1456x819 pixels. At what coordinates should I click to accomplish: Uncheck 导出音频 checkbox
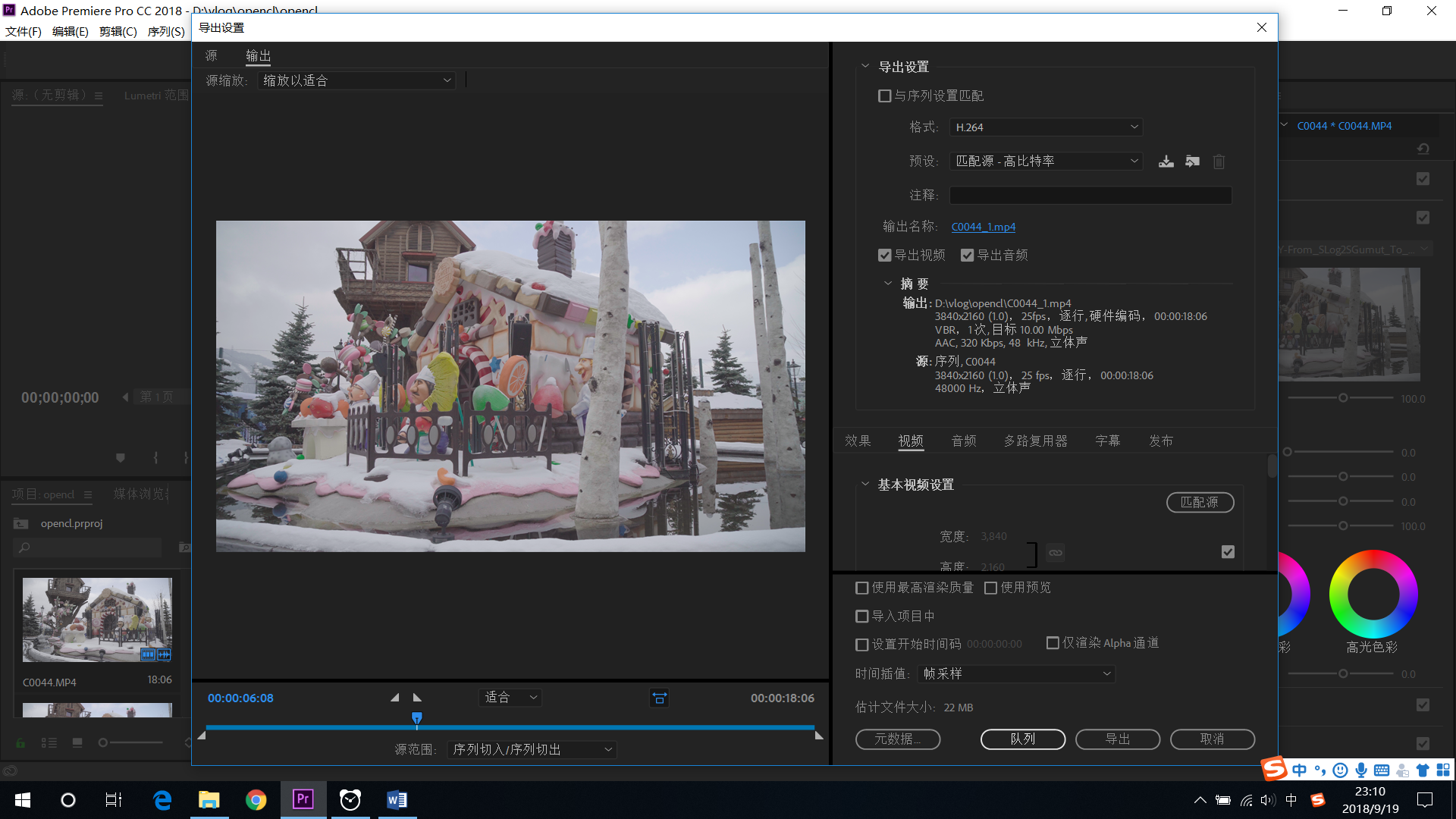pos(967,256)
